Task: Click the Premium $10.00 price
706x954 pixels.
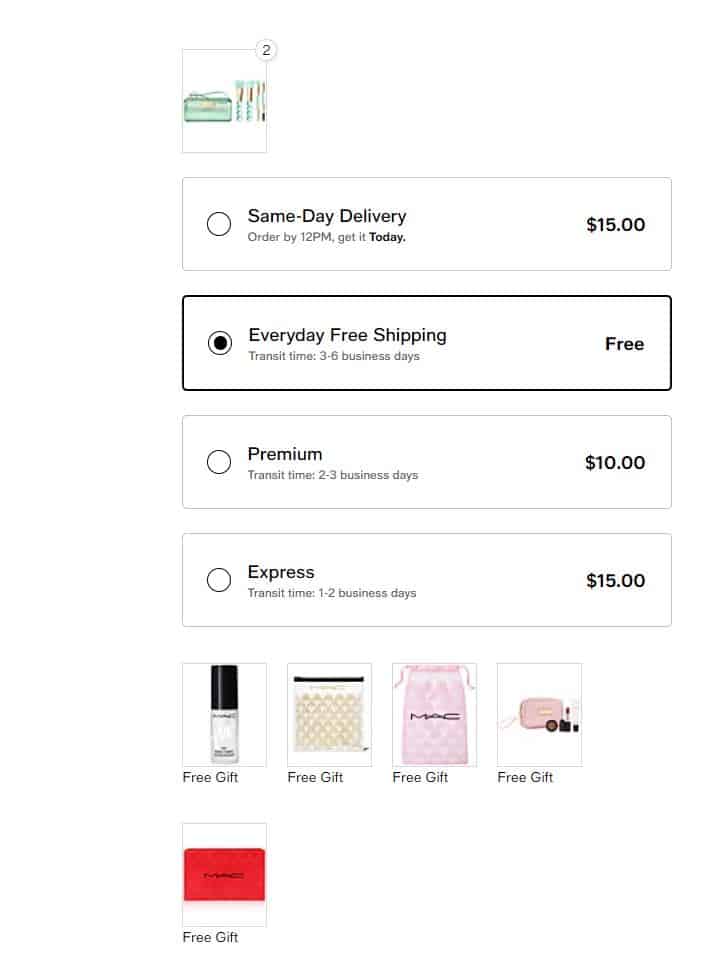Action: pyautogui.click(x=615, y=462)
